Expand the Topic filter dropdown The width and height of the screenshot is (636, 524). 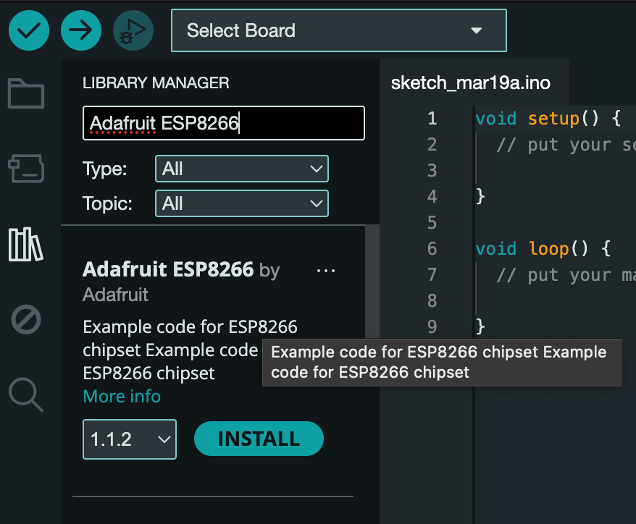click(242, 204)
